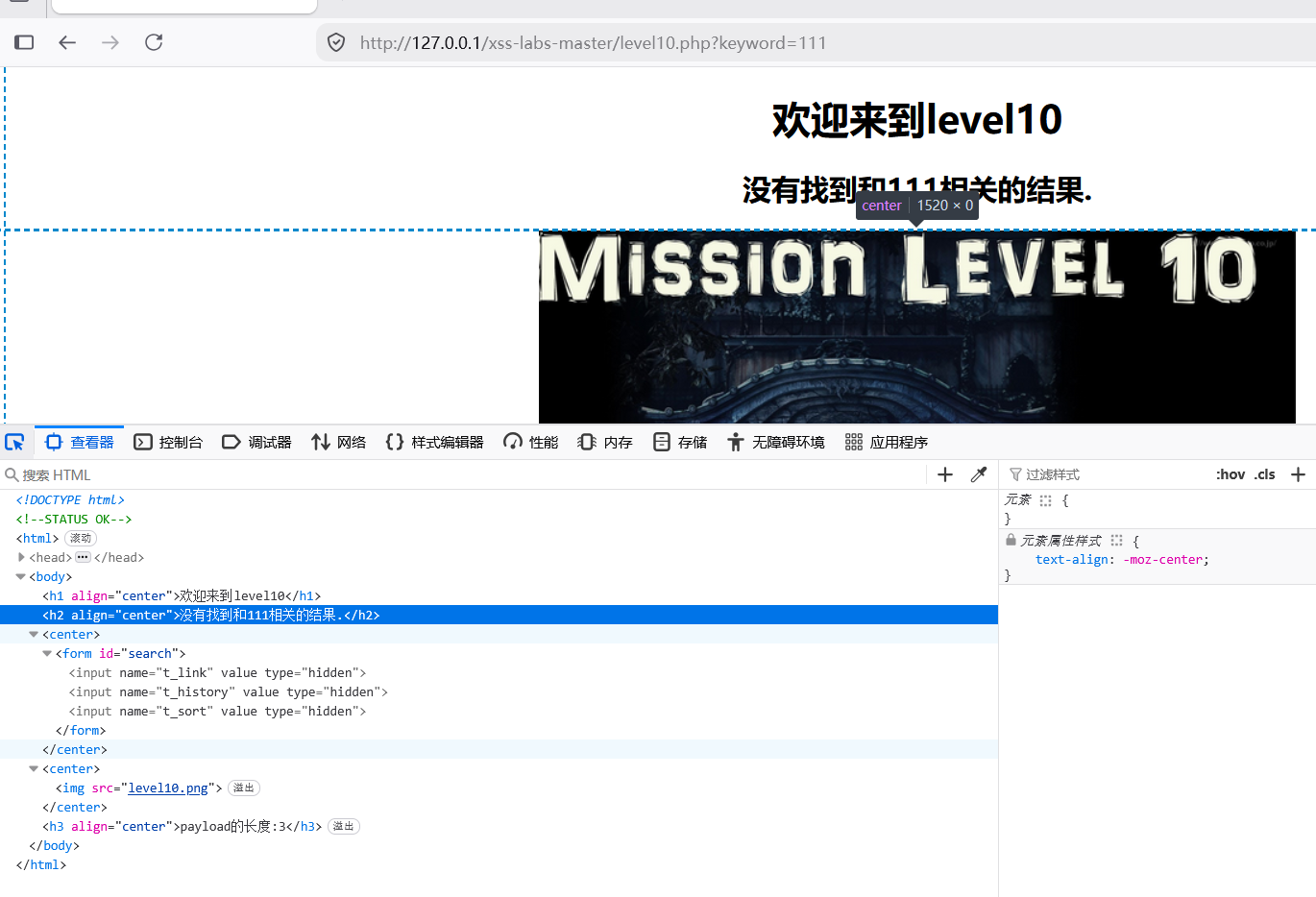The width and height of the screenshot is (1316, 897).
Task: Reload the current page
Action: tap(154, 42)
